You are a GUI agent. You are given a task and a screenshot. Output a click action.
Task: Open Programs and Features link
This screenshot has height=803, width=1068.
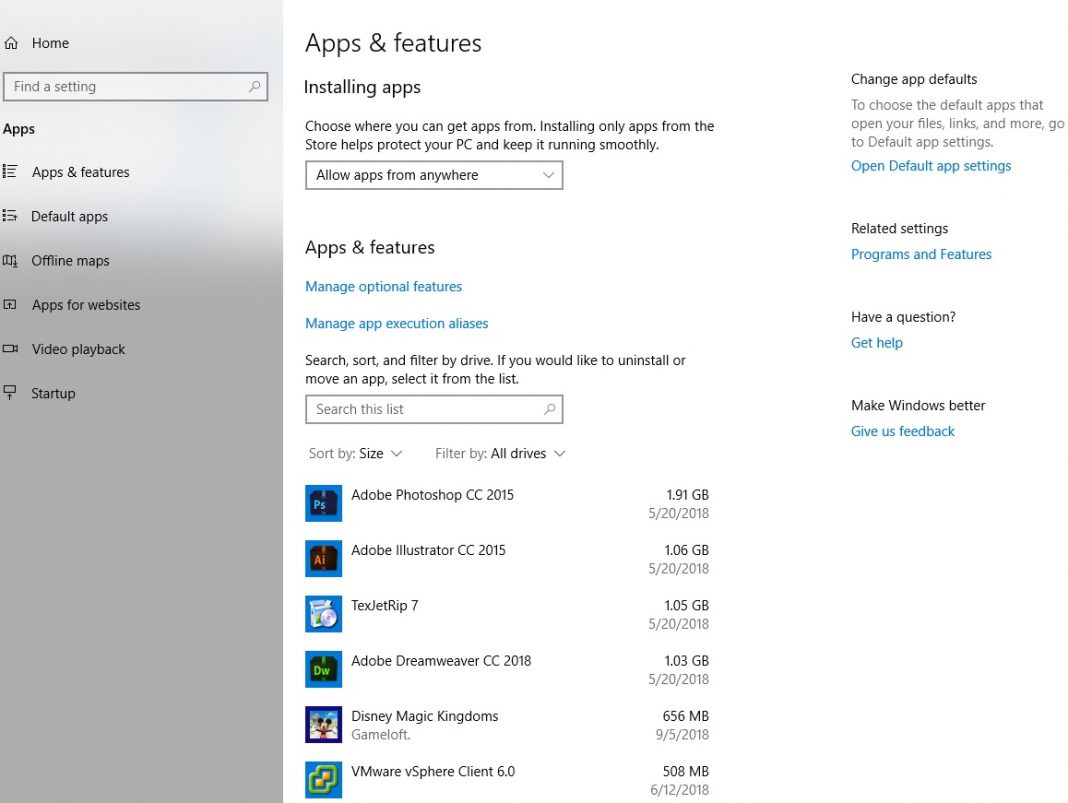[x=921, y=254]
